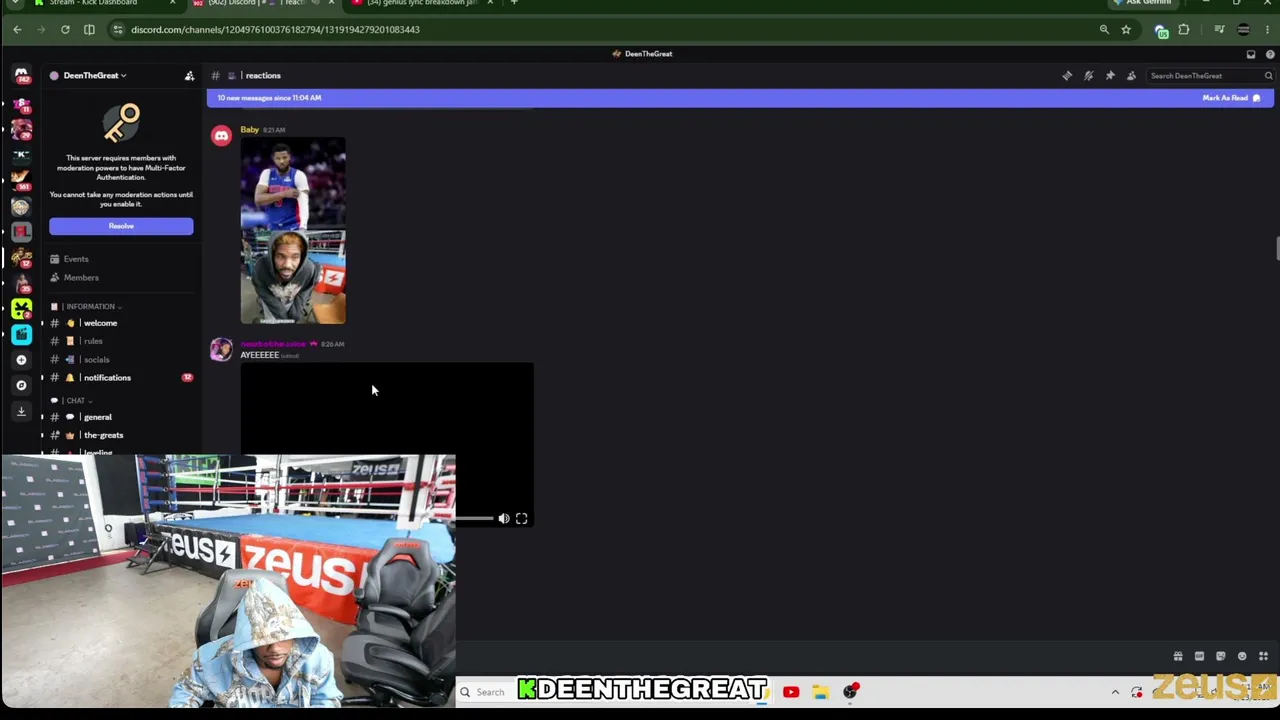Bookmark this page with the star icon
The image size is (1280, 720).
(1126, 30)
